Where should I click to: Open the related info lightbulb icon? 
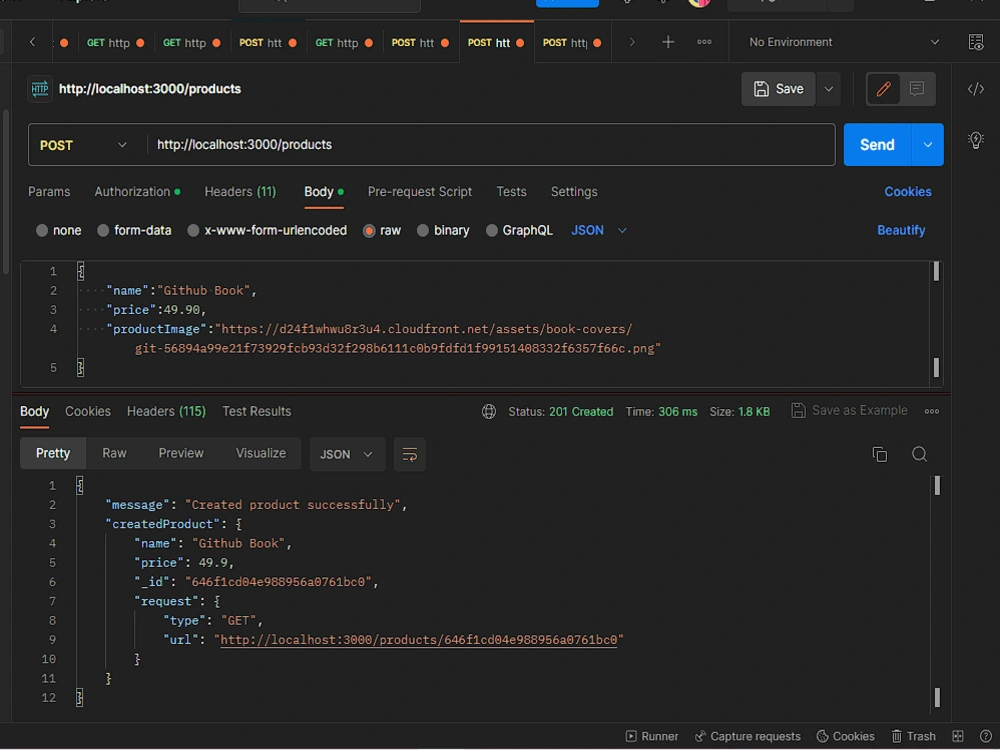coord(976,140)
